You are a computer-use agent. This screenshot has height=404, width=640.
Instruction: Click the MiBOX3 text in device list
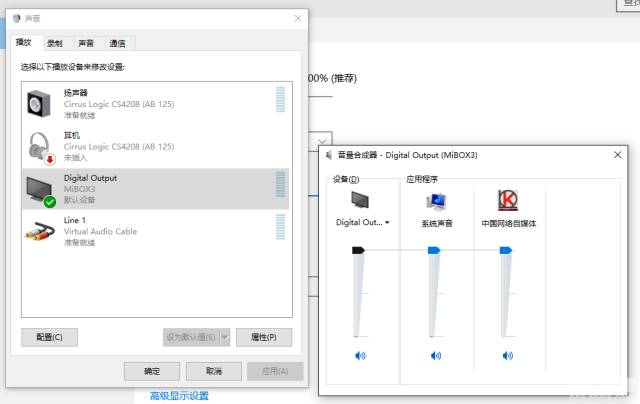tap(79, 189)
